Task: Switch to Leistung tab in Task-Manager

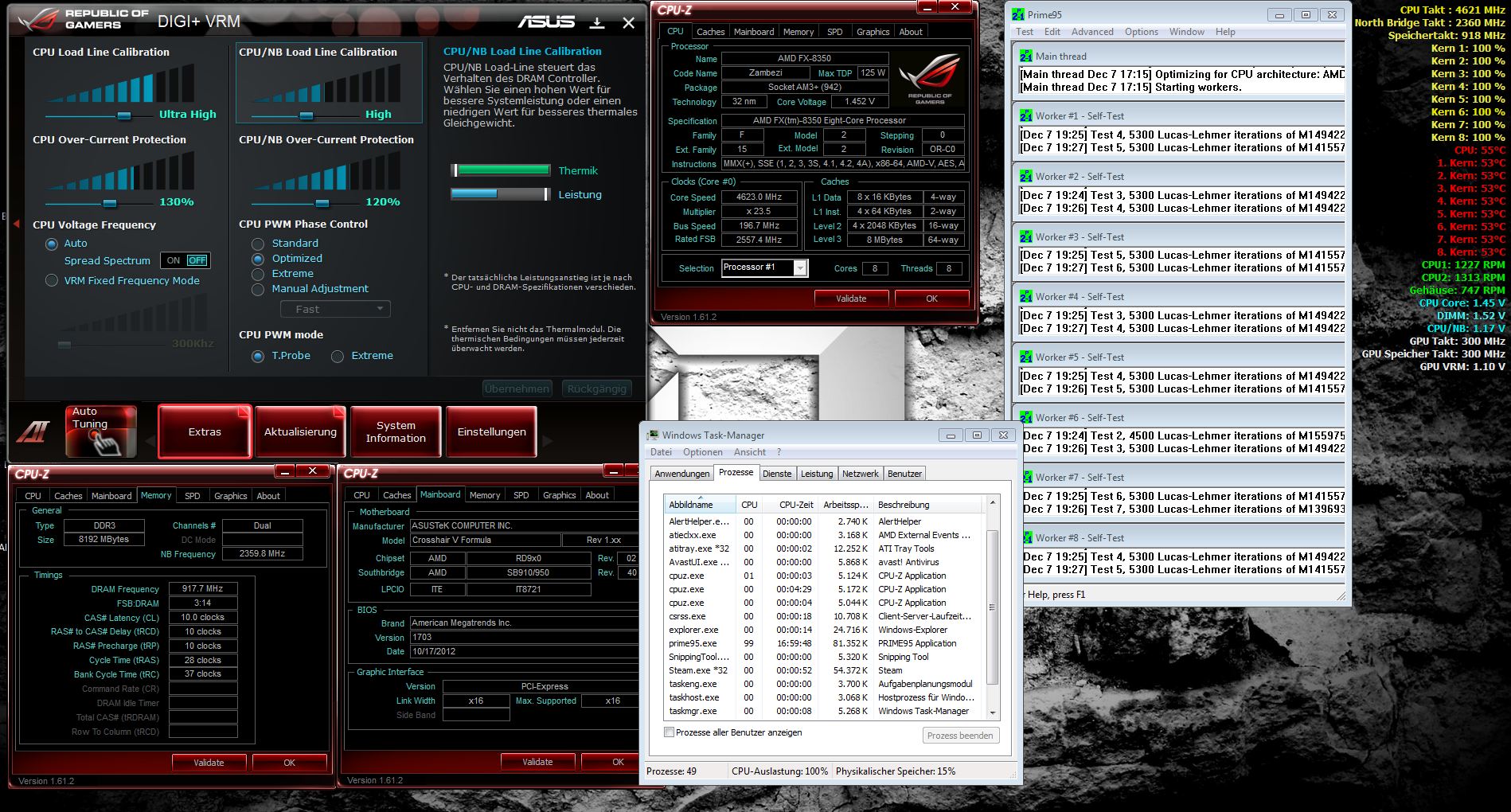Action: [817, 474]
